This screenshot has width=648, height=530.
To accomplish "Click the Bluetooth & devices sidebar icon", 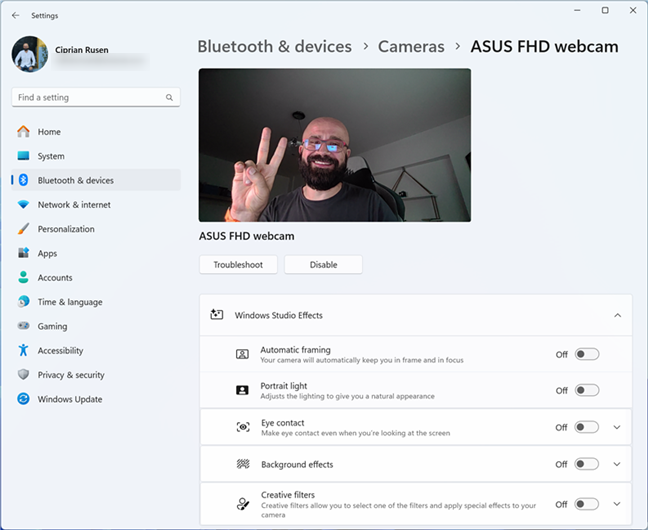I will tap(24, 181).
